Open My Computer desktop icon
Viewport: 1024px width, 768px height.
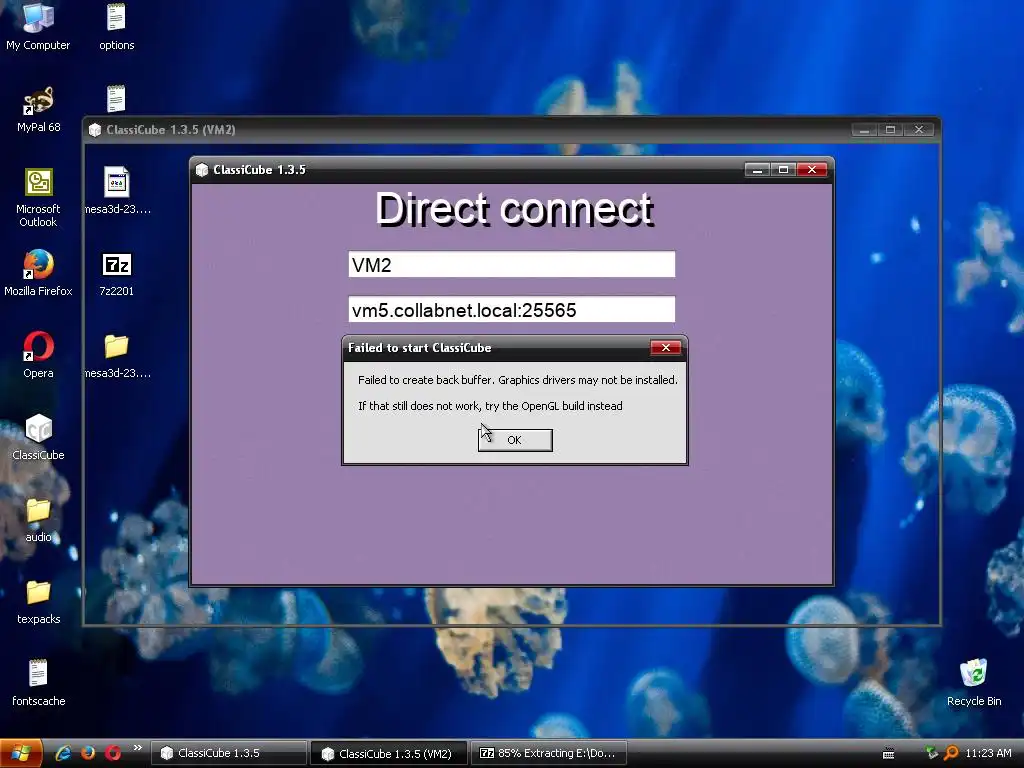click(x=38, y=26)
